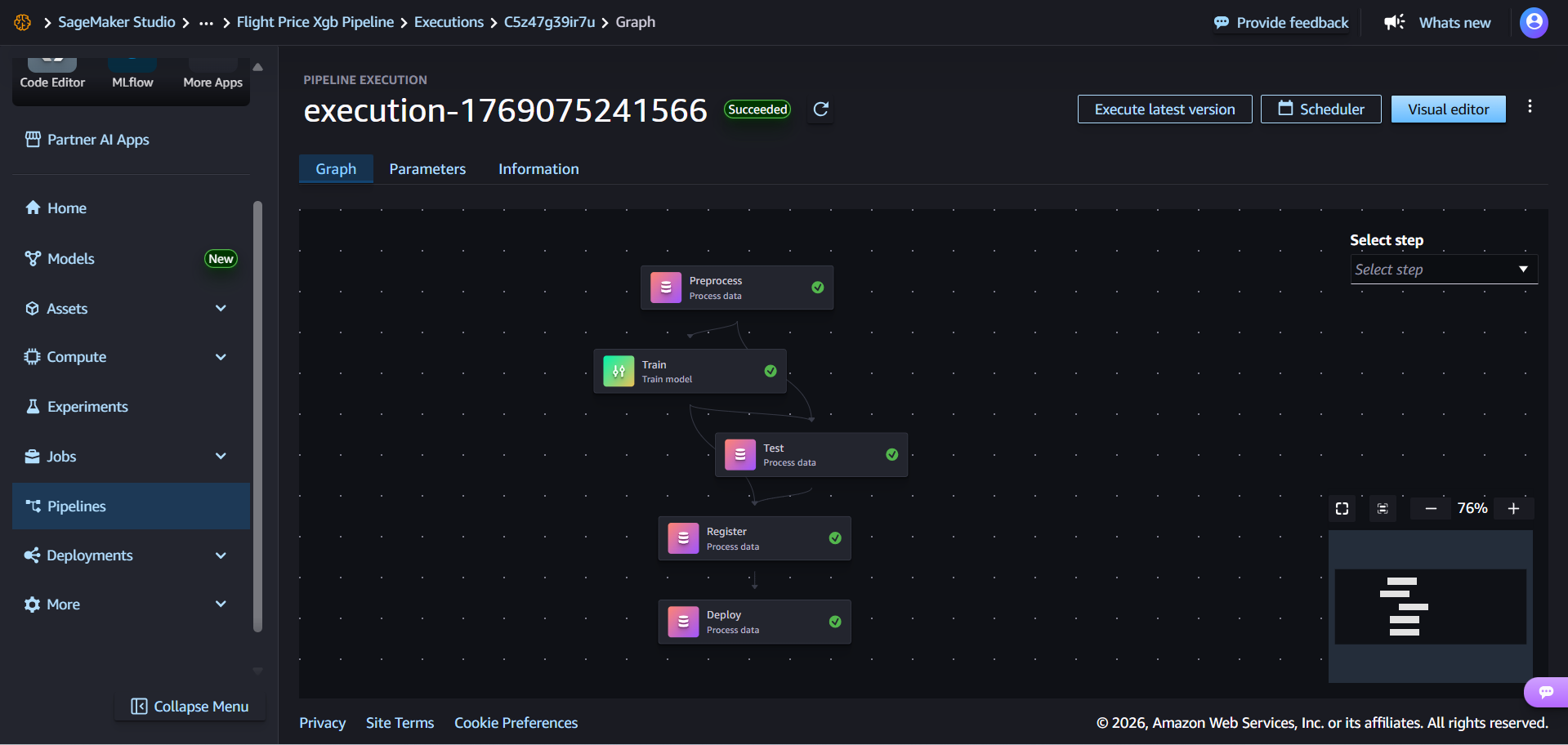This screenshot has height=745, width=1568.
Task: Zoom in the graph with plus icon
Action: [1513, 509]
